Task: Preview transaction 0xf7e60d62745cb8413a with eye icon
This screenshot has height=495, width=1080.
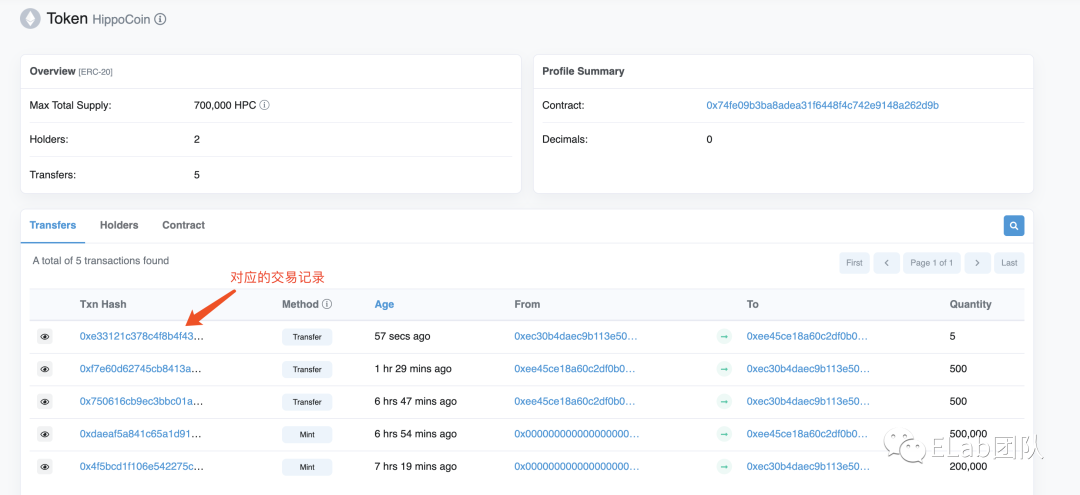Action: (45, 369)
